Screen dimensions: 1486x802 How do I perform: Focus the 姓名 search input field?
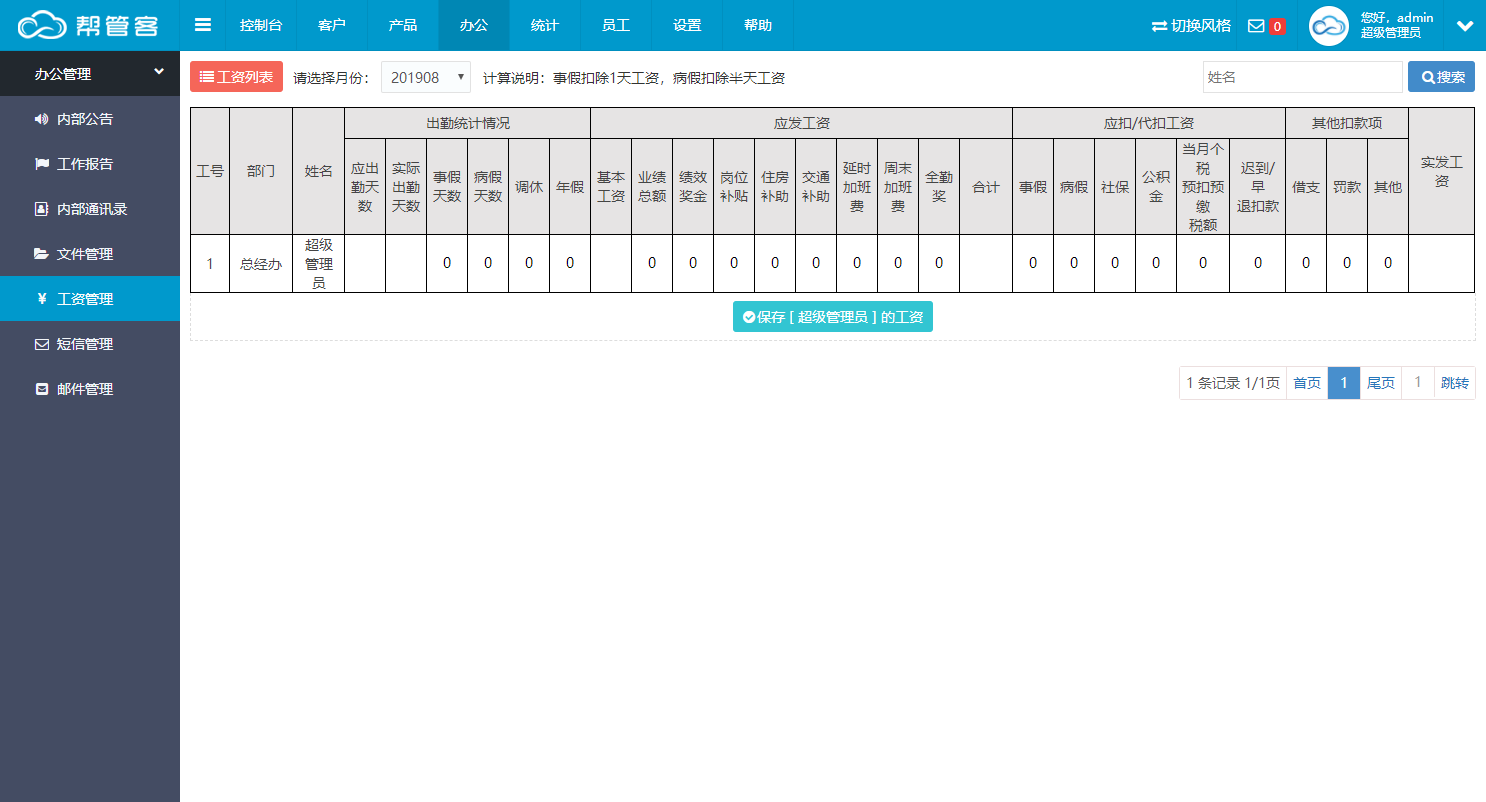(x=1303, y=77)
